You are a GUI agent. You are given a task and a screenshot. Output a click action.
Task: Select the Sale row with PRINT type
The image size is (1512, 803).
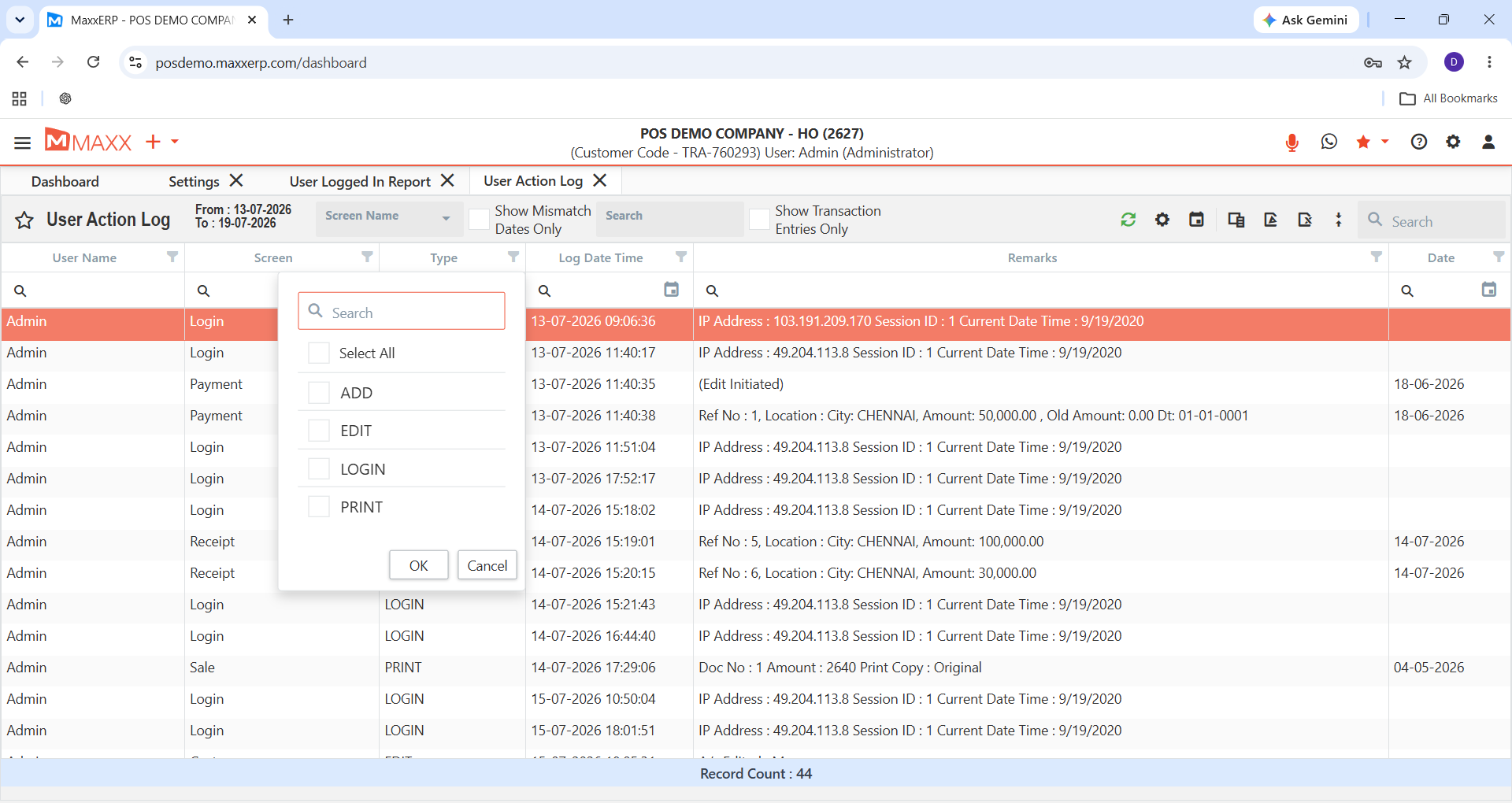pos(756,668)
